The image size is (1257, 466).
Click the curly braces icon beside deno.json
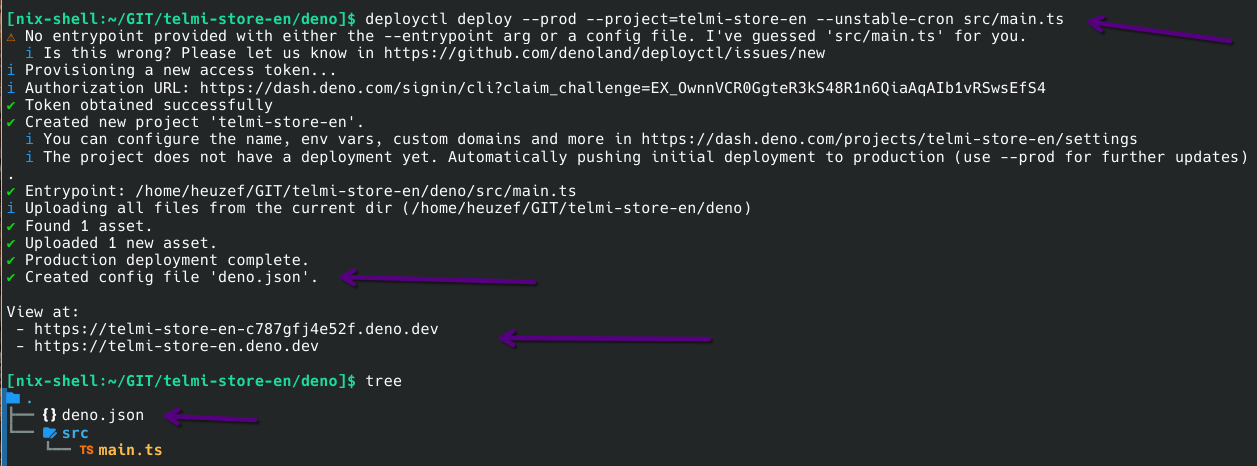click(49, 415)
